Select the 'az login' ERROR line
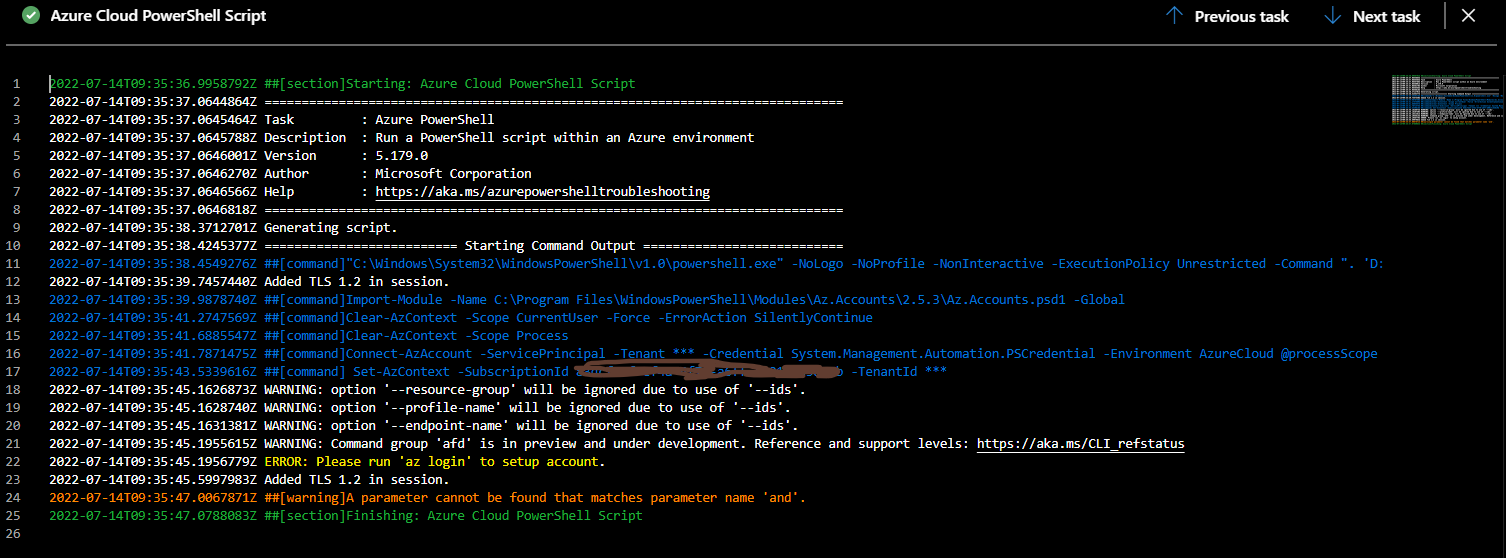1506x558 pixels. point(327,461)
